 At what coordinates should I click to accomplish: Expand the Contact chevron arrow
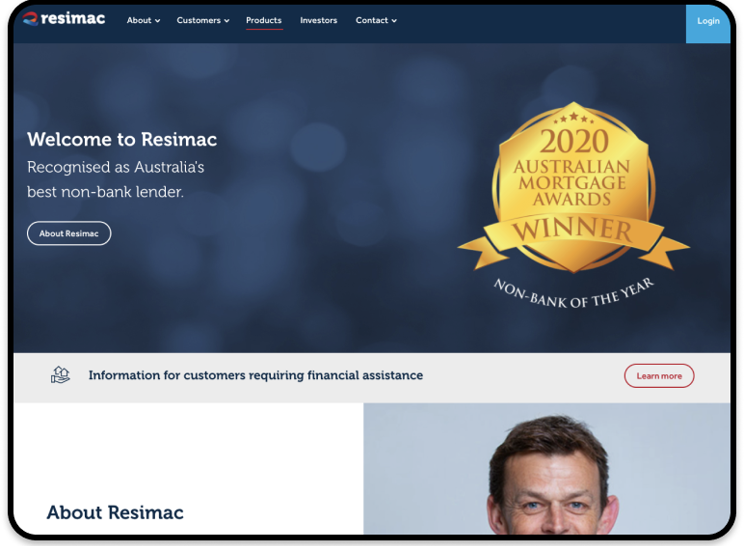point(394,21)
